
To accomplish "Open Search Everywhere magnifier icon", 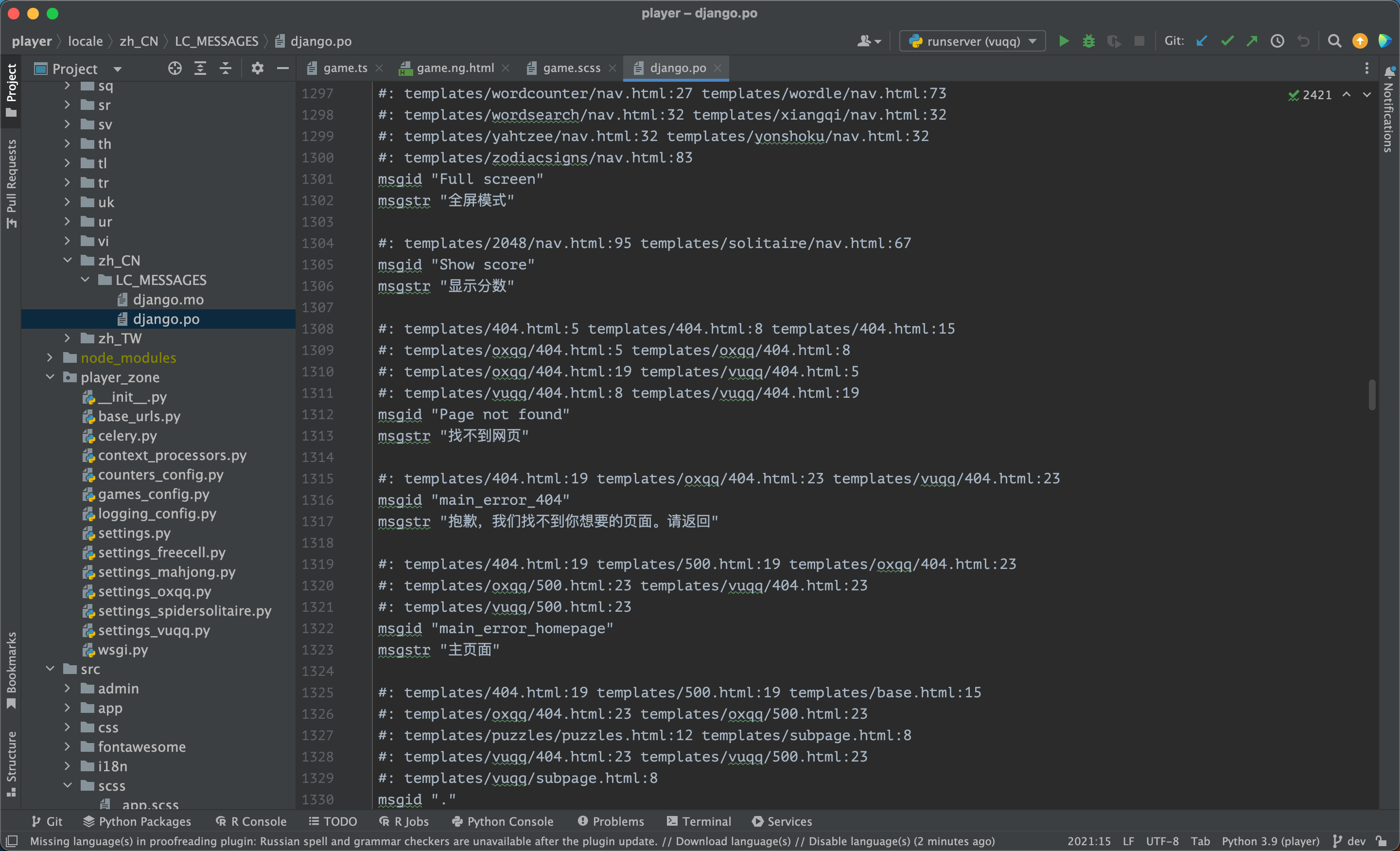I will point(1334,41).
